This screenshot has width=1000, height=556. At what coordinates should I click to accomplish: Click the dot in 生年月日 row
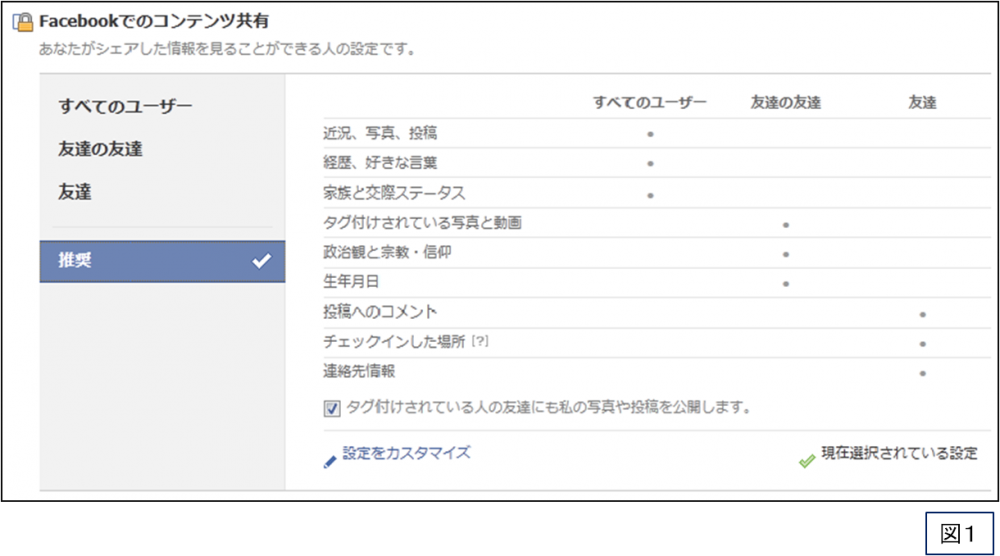pyautogui.click(x=786, y=284)
